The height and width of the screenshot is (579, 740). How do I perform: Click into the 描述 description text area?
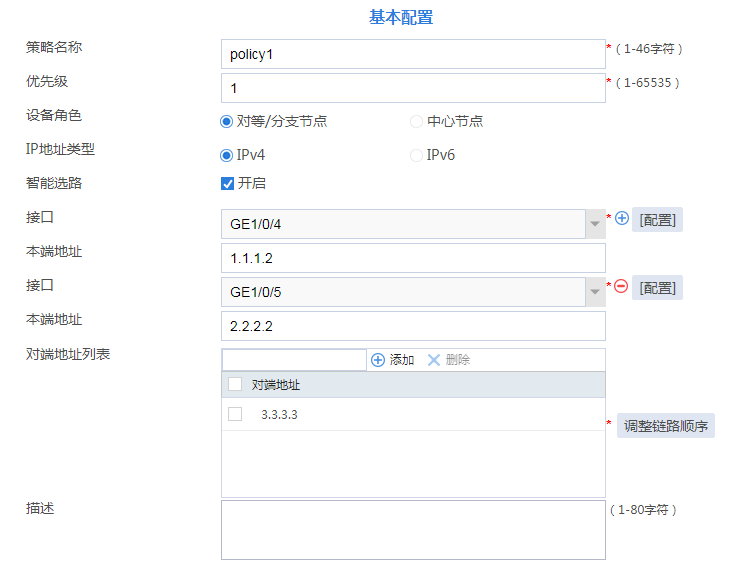coord(412,529)
